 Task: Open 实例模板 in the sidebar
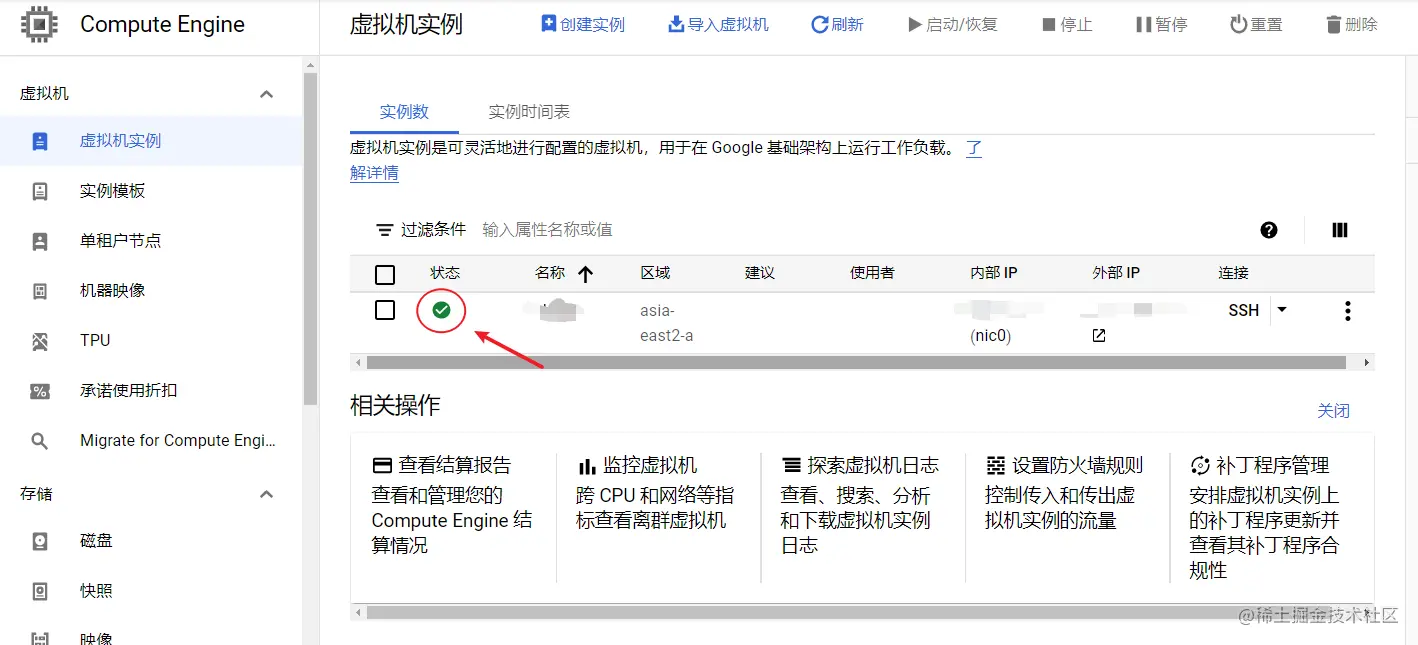151,191
